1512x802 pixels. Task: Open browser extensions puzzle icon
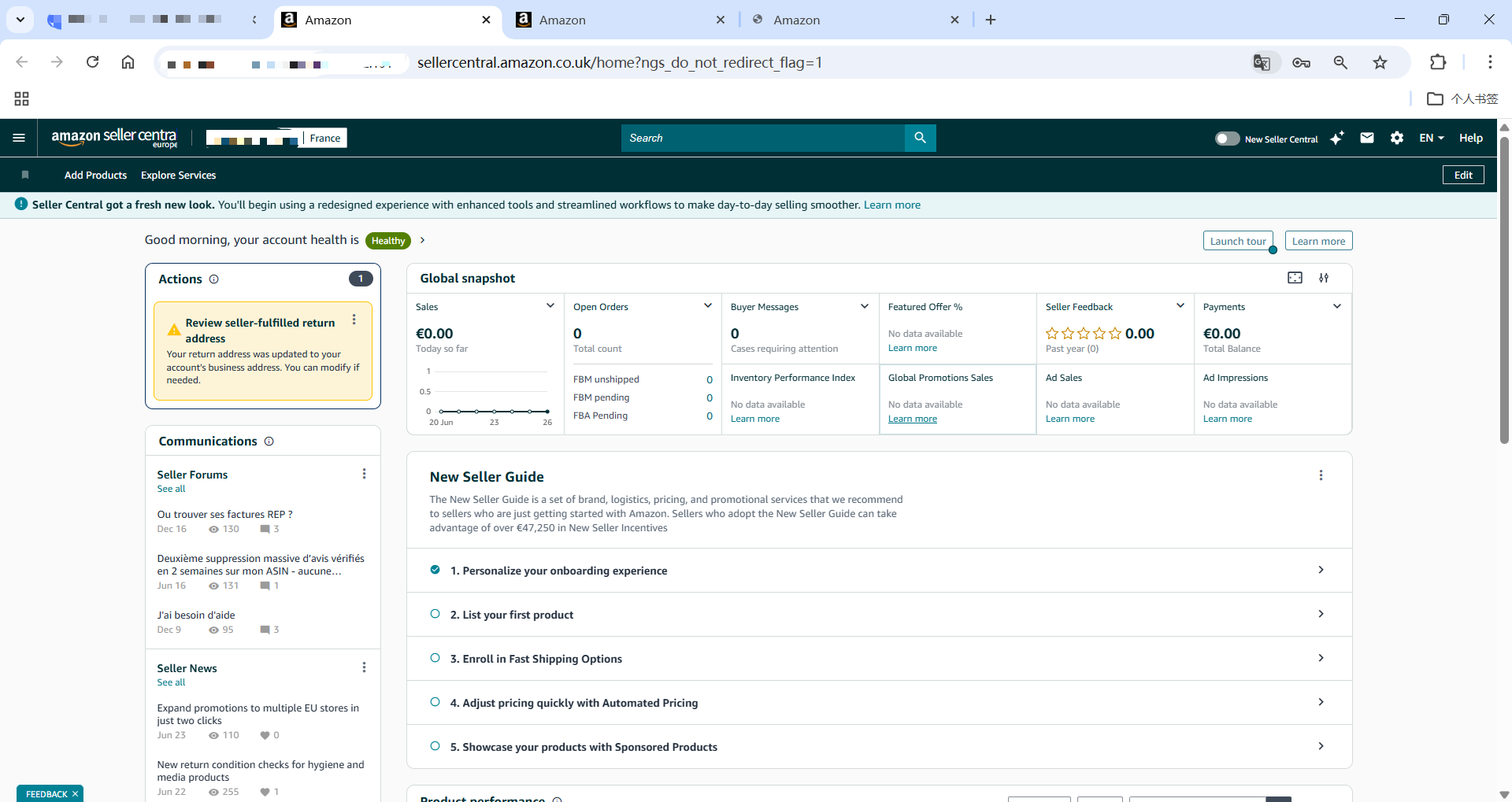[1438, 62]
